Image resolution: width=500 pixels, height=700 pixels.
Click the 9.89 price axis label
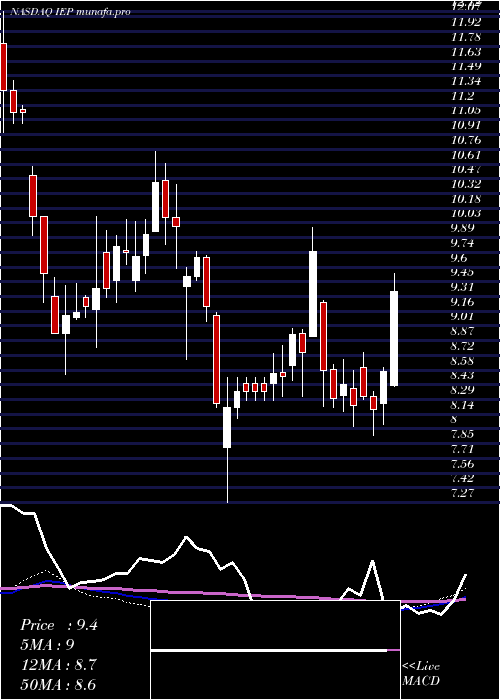[462, 228]
